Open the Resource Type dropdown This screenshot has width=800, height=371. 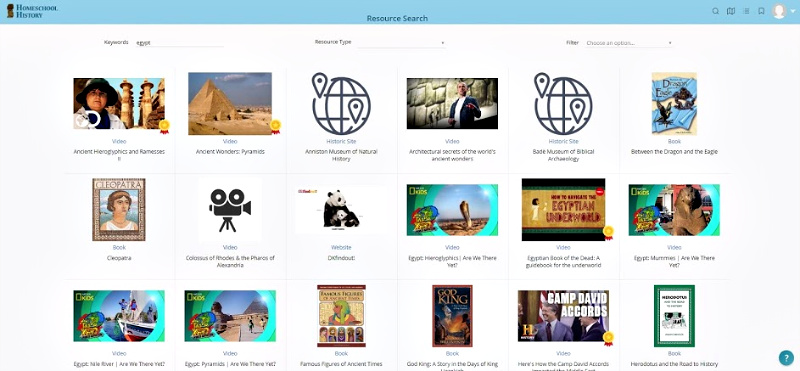401,43
